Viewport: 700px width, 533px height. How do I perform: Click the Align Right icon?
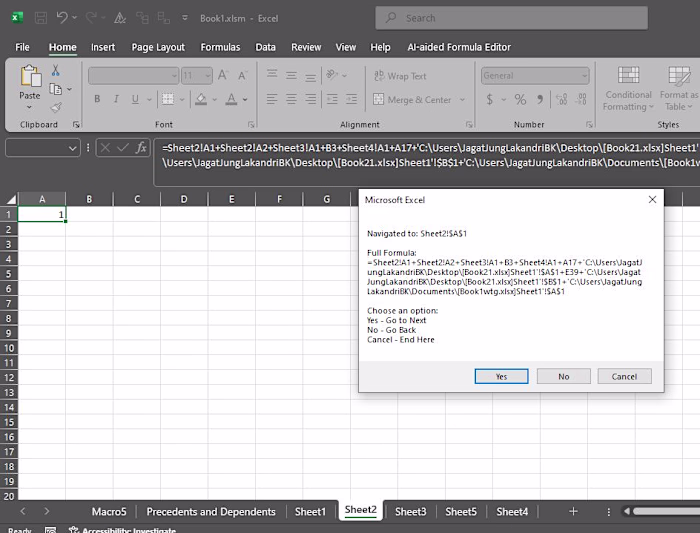point(310,99)
